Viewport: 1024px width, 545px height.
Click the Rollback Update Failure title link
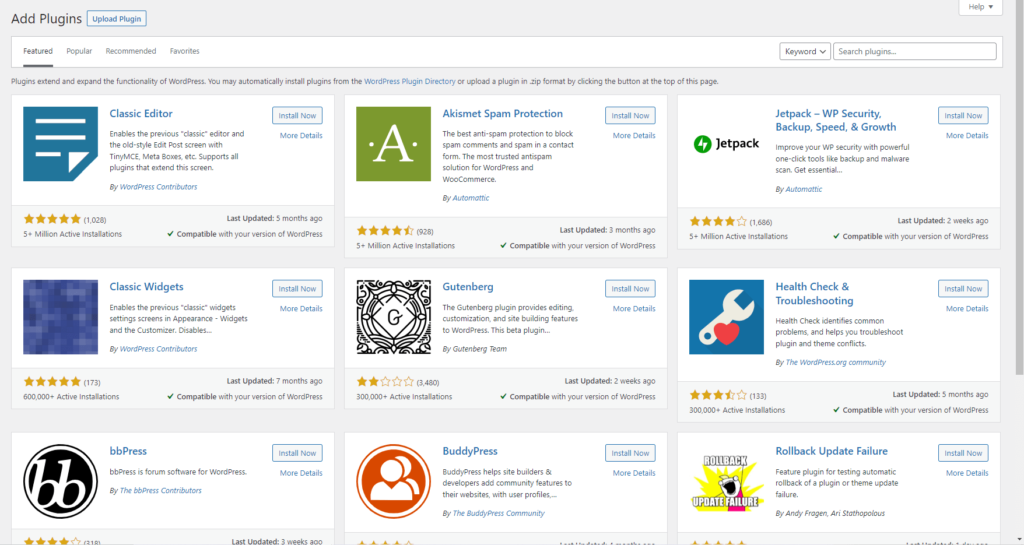click(831, 451)
